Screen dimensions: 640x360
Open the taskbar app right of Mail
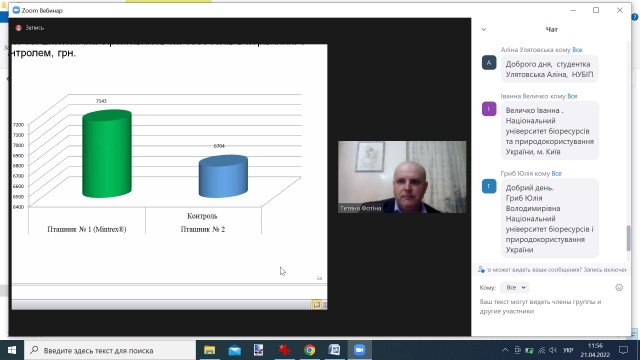point(259,350)
